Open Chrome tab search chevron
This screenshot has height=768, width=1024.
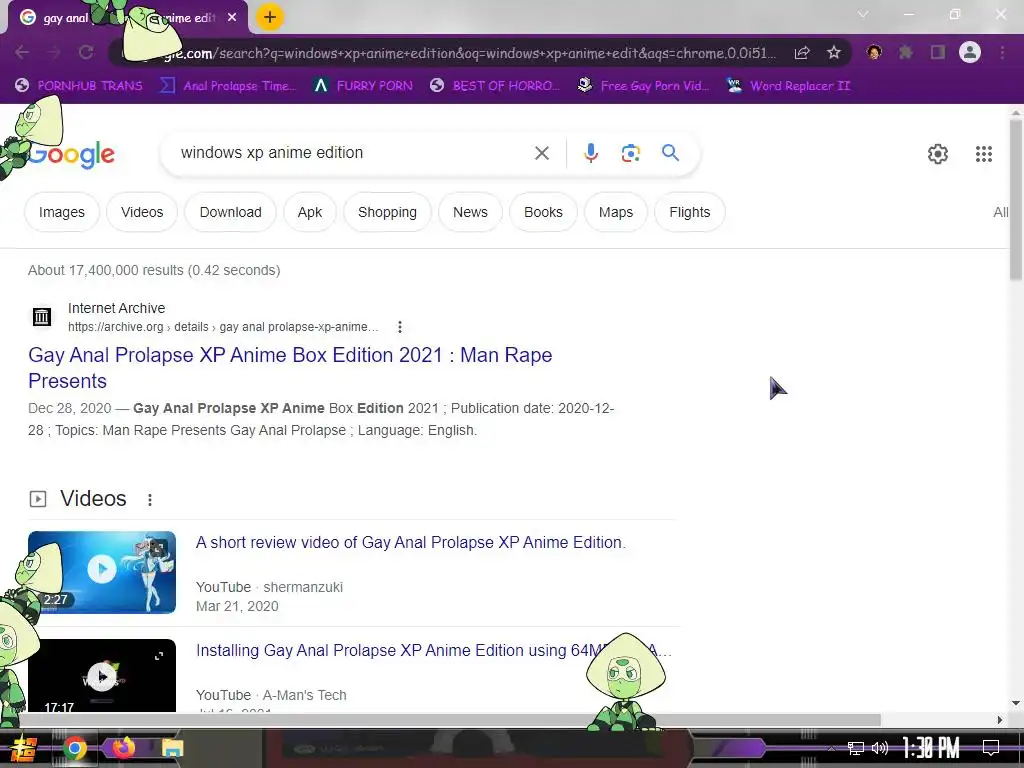pos(863,14)
